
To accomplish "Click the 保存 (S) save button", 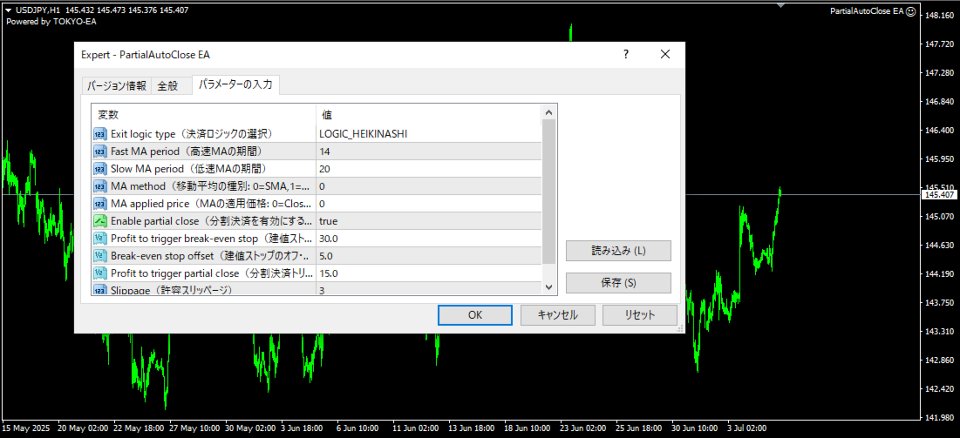I will pos(618,283).
